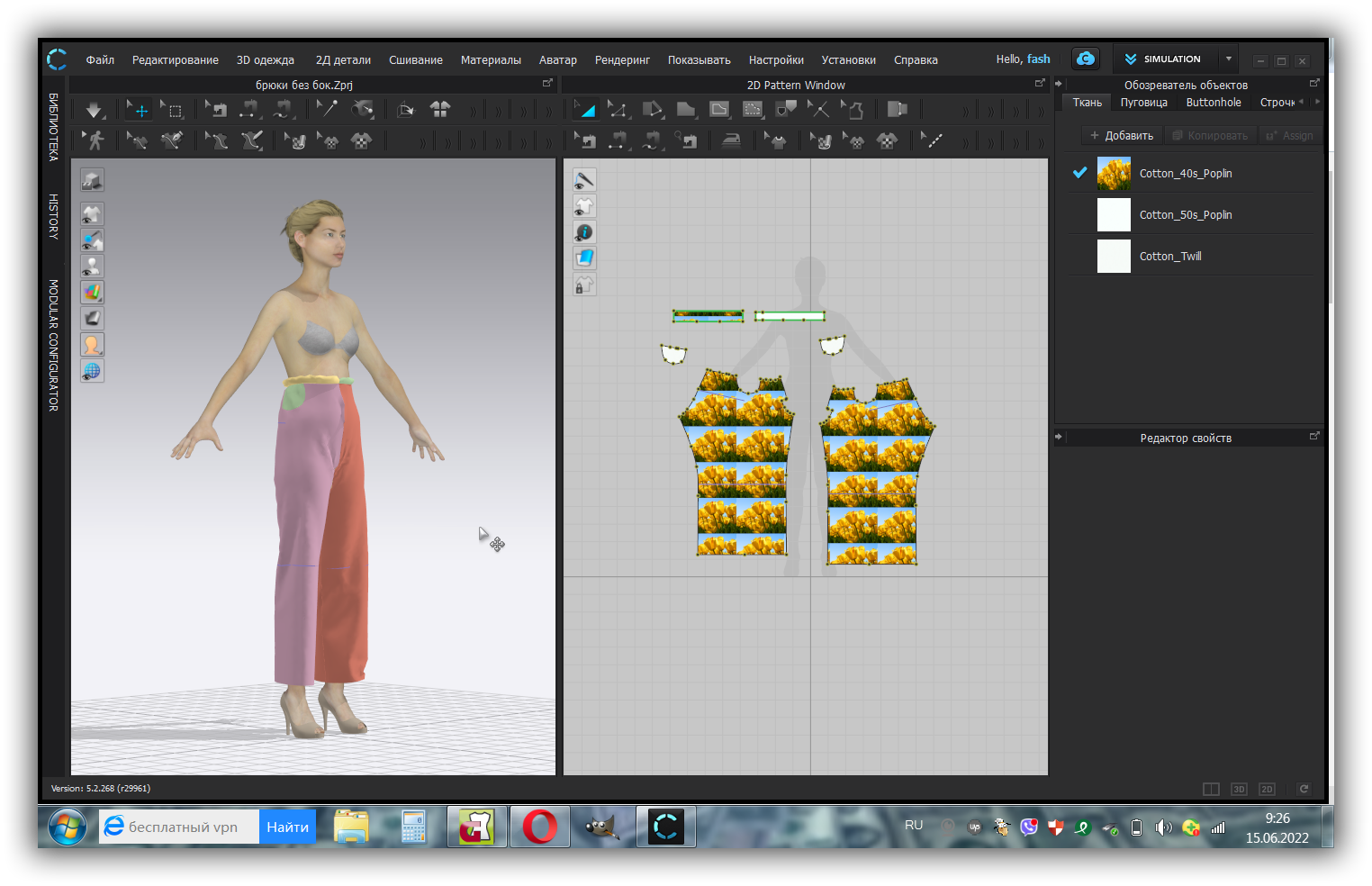Select Cotton_40s_Poplin tulip fabric swatch
Viewport: 1372px width, 886px height.
tap(1114, 173)
